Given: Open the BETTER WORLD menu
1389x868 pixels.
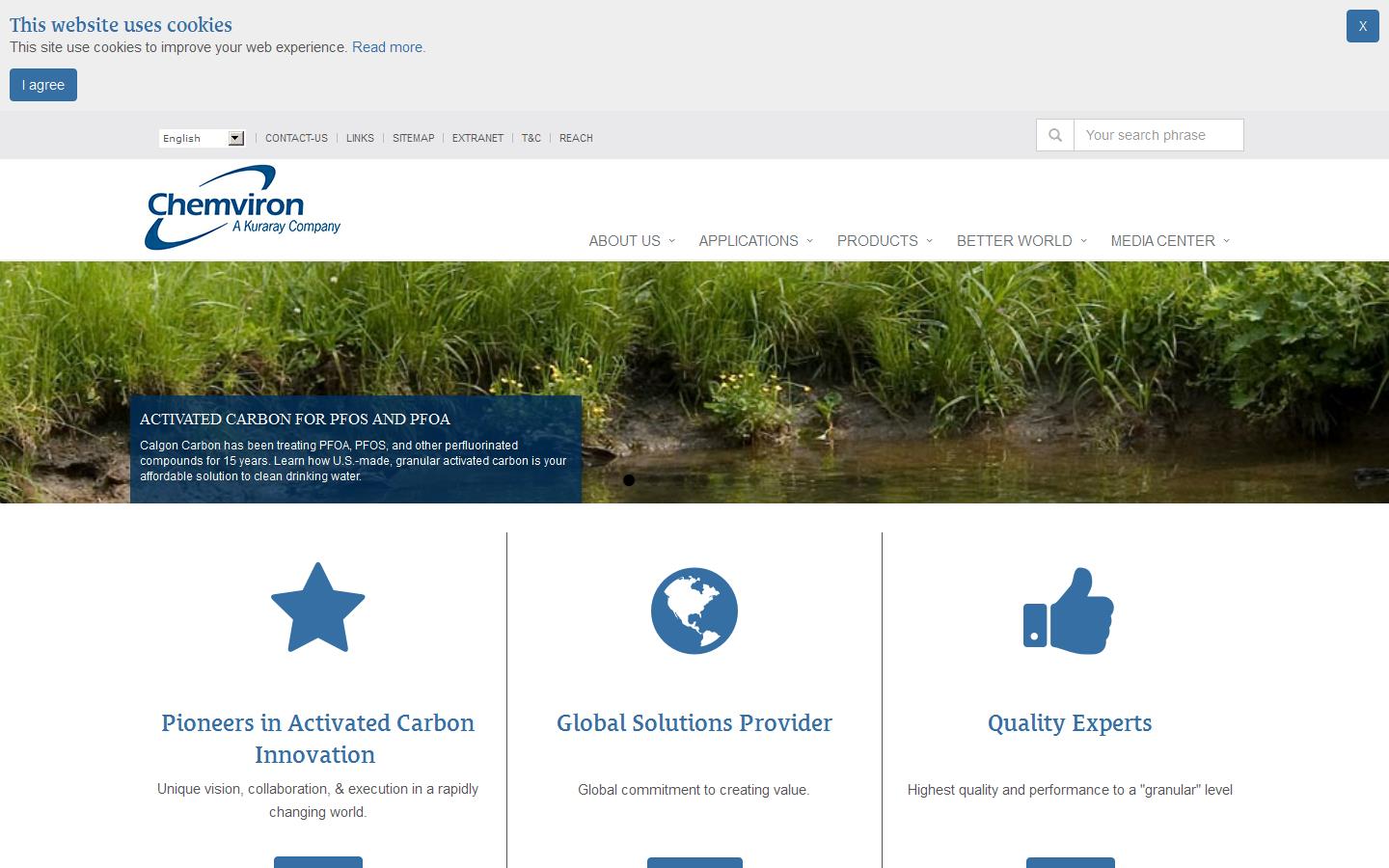Looking at the screenshot, I should tap(1014, 241).
